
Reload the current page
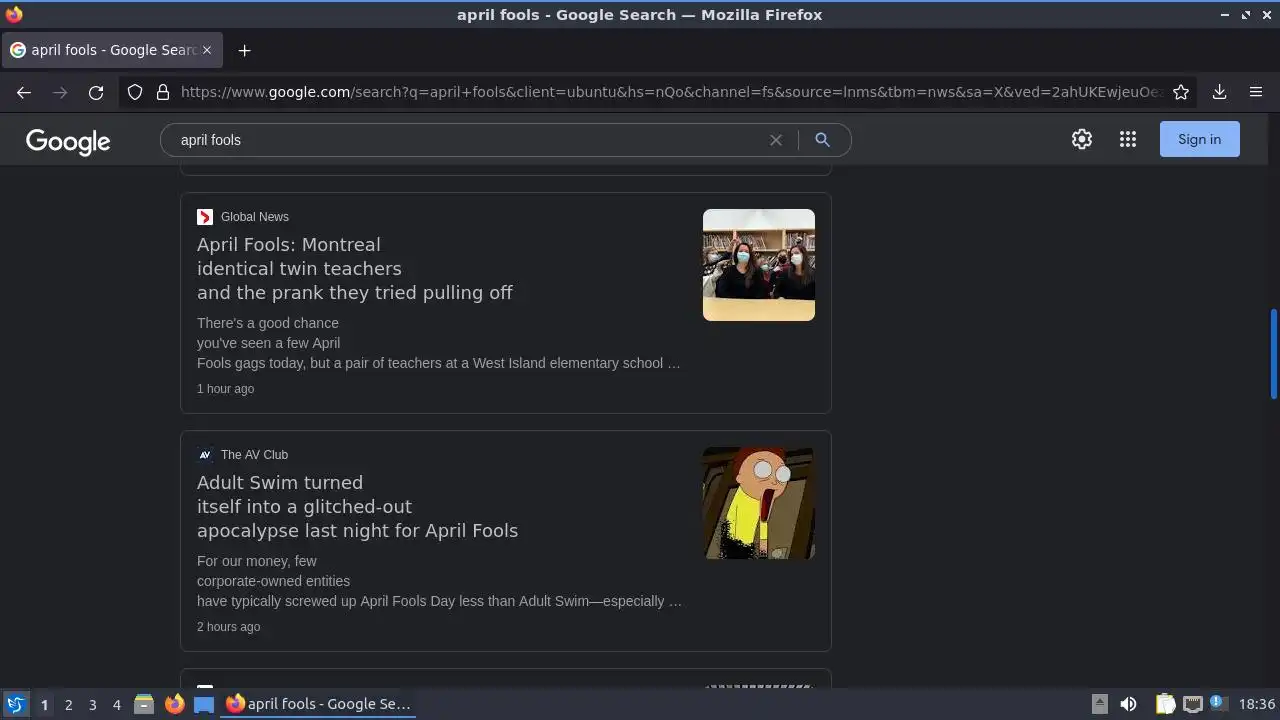(96, 92)
